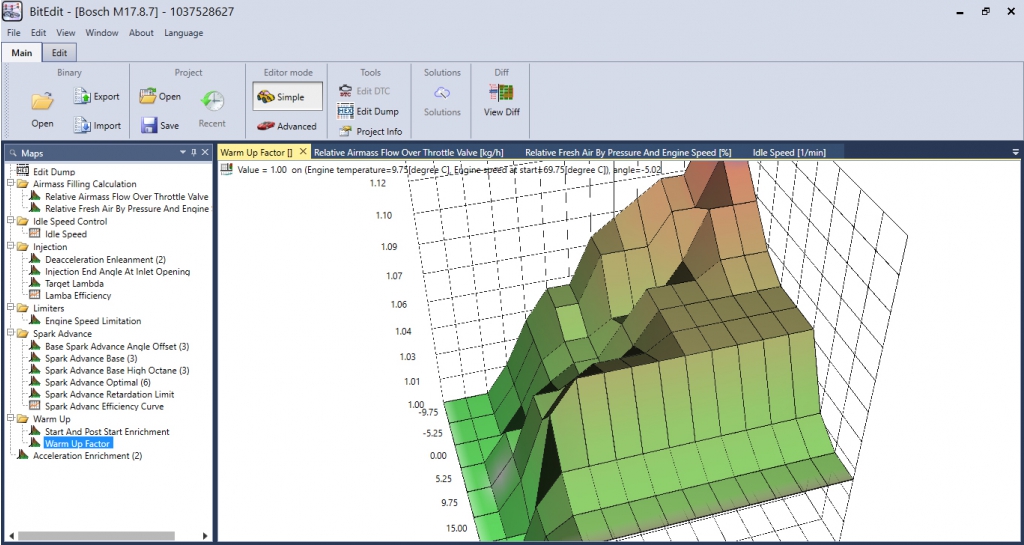Select Spark Advance Base (3) map
Viewport: 1024px width, 545px height.
tap(91, 358)
